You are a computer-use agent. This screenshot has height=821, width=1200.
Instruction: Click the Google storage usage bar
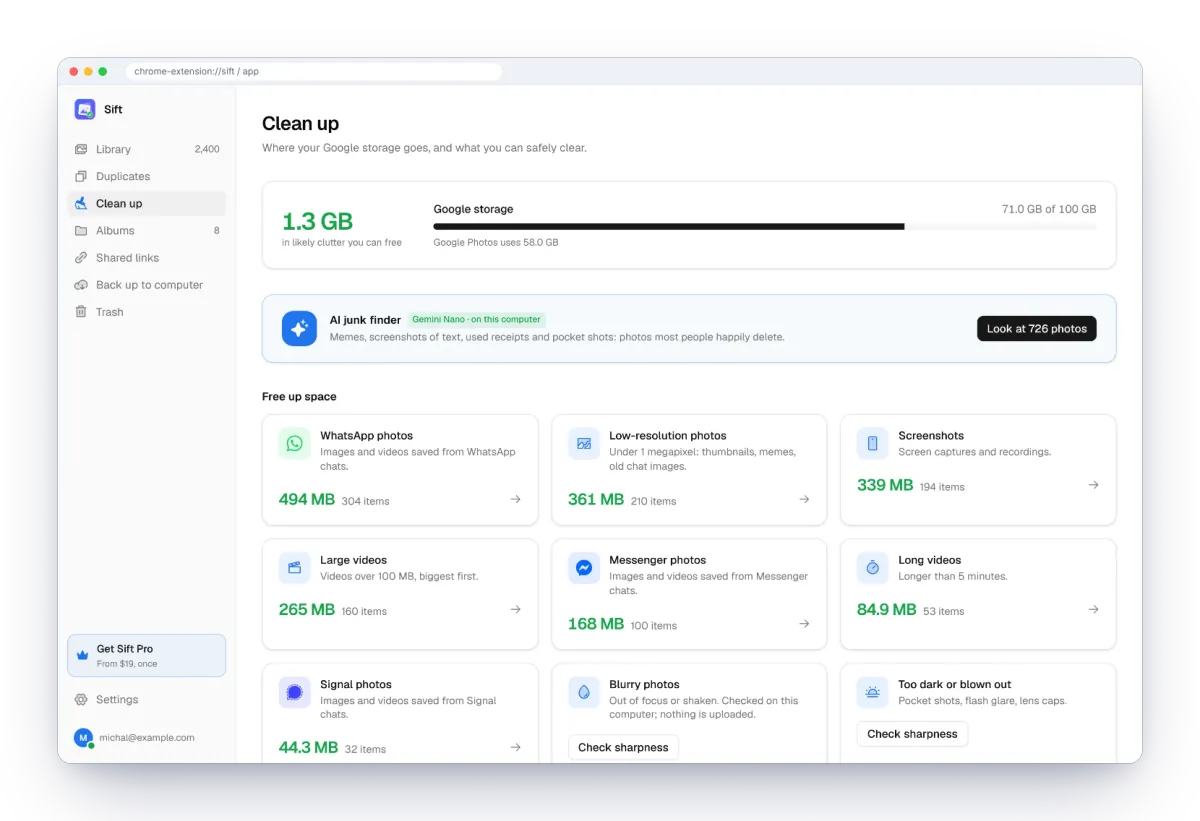[x=765, y=227]
